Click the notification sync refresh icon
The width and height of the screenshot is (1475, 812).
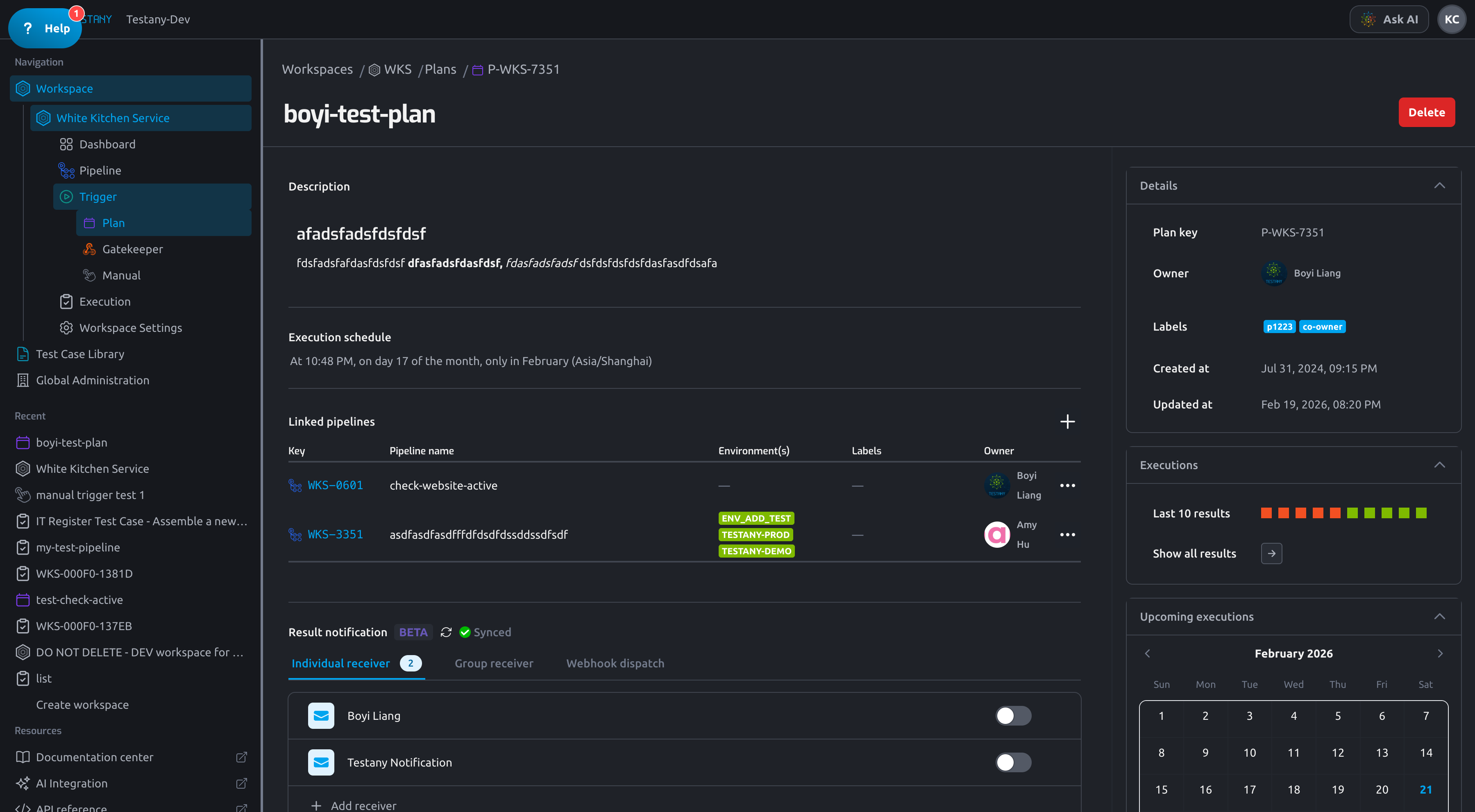coord(446,632)
